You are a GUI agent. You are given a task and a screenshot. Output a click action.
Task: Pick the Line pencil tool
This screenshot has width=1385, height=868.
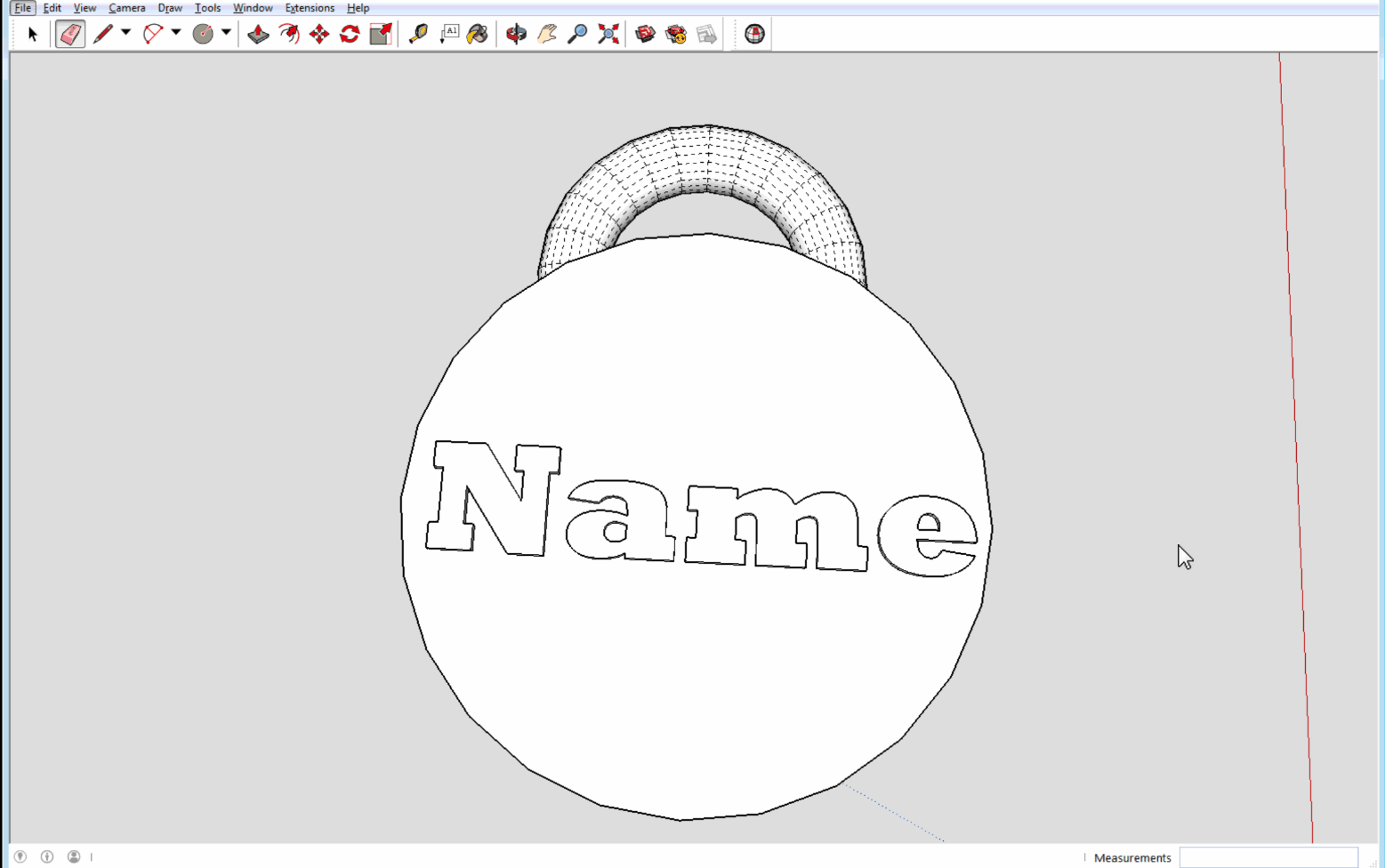pyautogui.click(x=103, y=35)
